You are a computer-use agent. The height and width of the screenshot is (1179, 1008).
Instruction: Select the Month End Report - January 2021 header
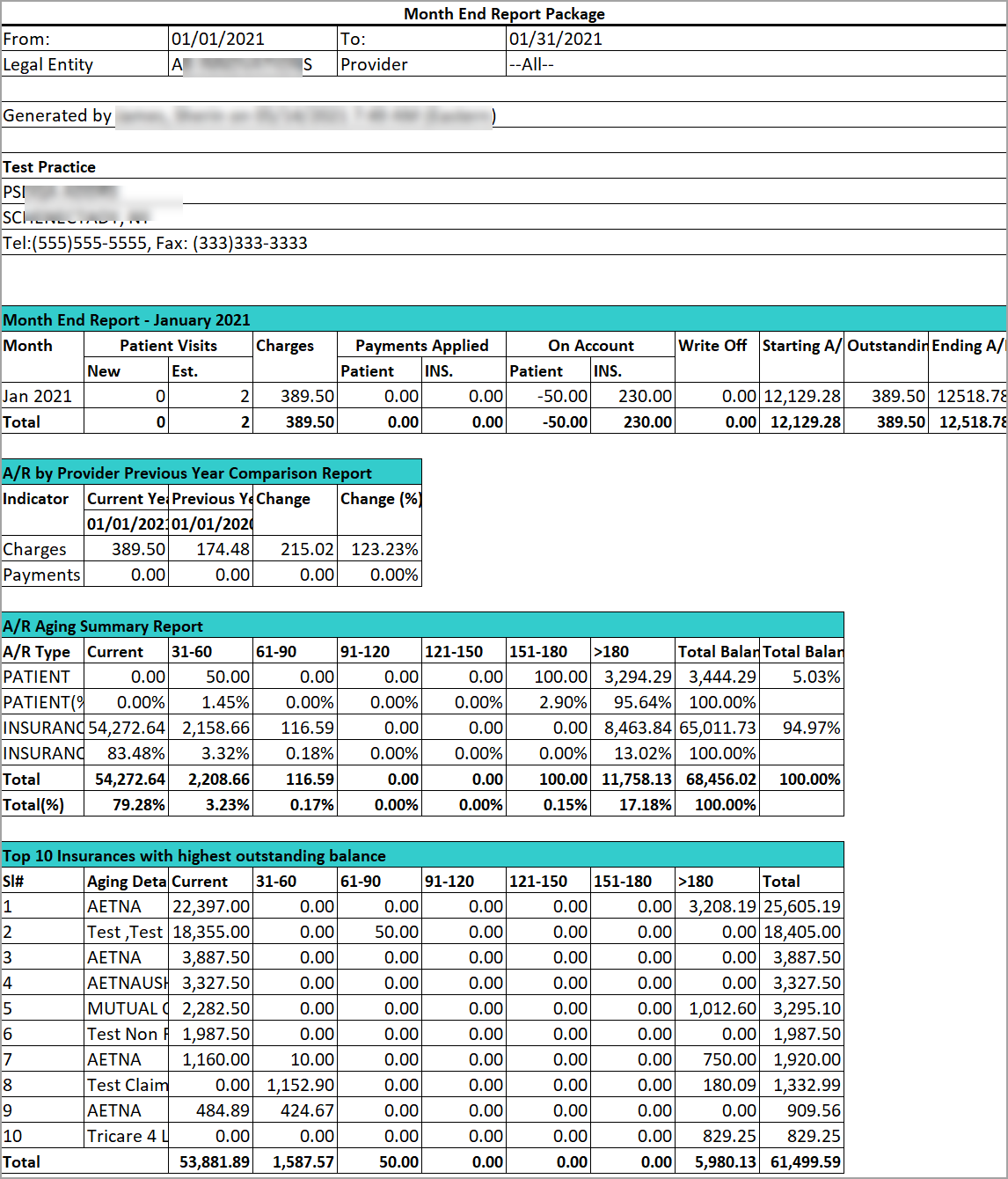(x=127, y=320)
